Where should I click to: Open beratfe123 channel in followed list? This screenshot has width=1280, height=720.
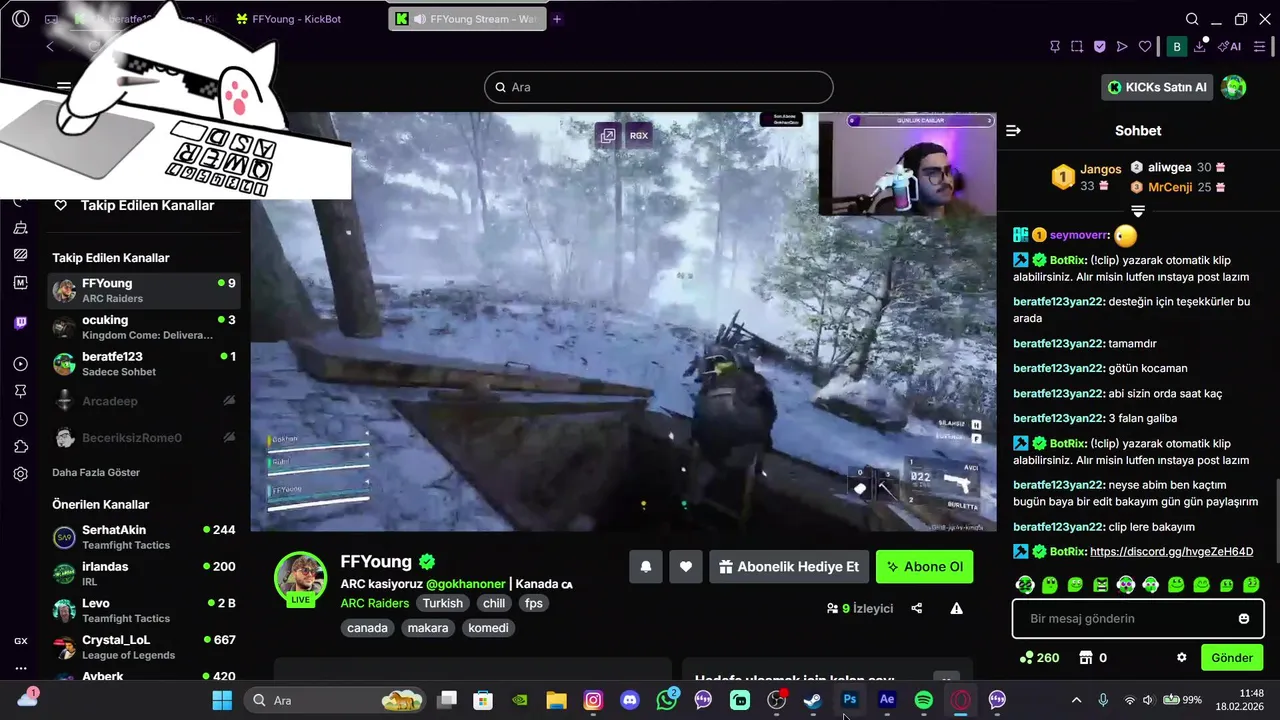coord(144,364)
